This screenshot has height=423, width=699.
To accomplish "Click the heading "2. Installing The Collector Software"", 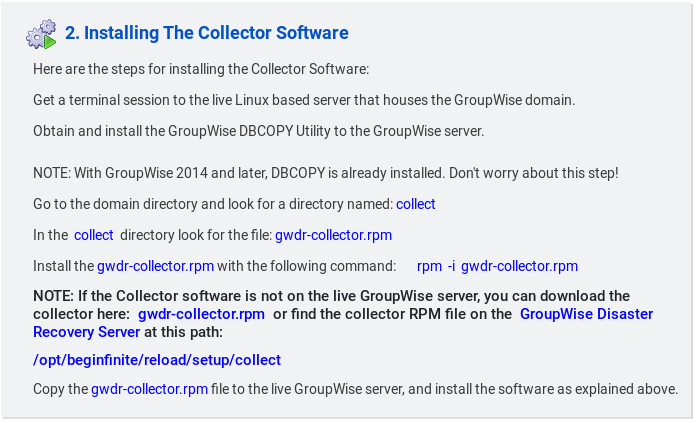I will pos(207,33).
